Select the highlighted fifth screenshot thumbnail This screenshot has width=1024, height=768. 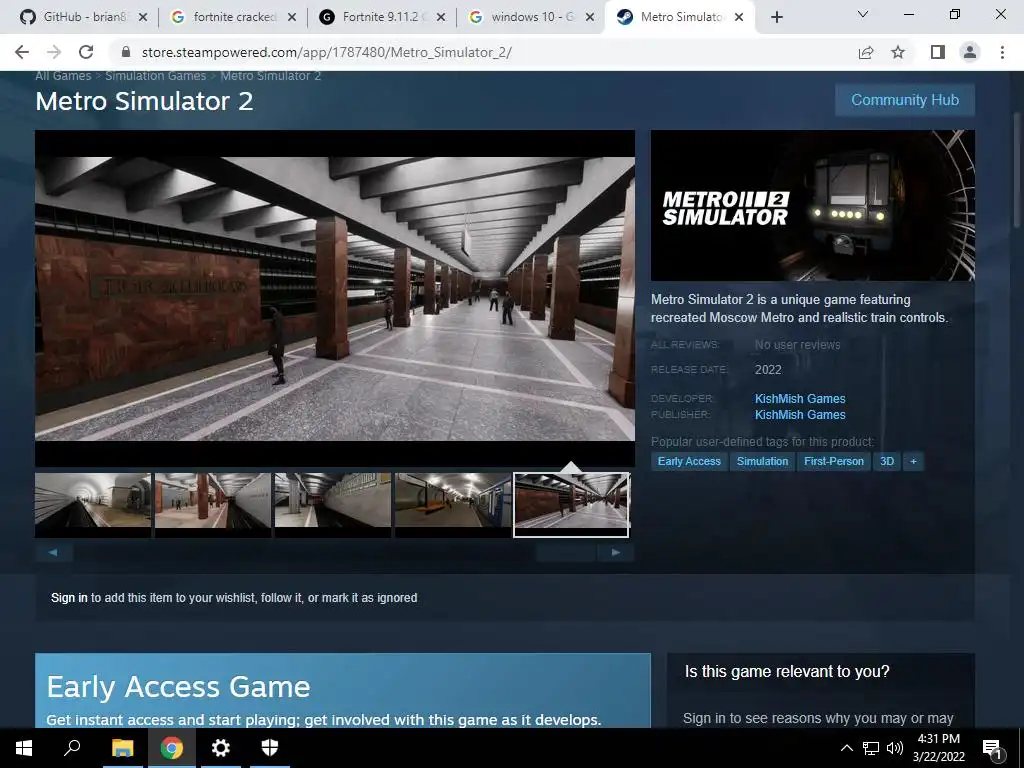[x=571, y=505]
